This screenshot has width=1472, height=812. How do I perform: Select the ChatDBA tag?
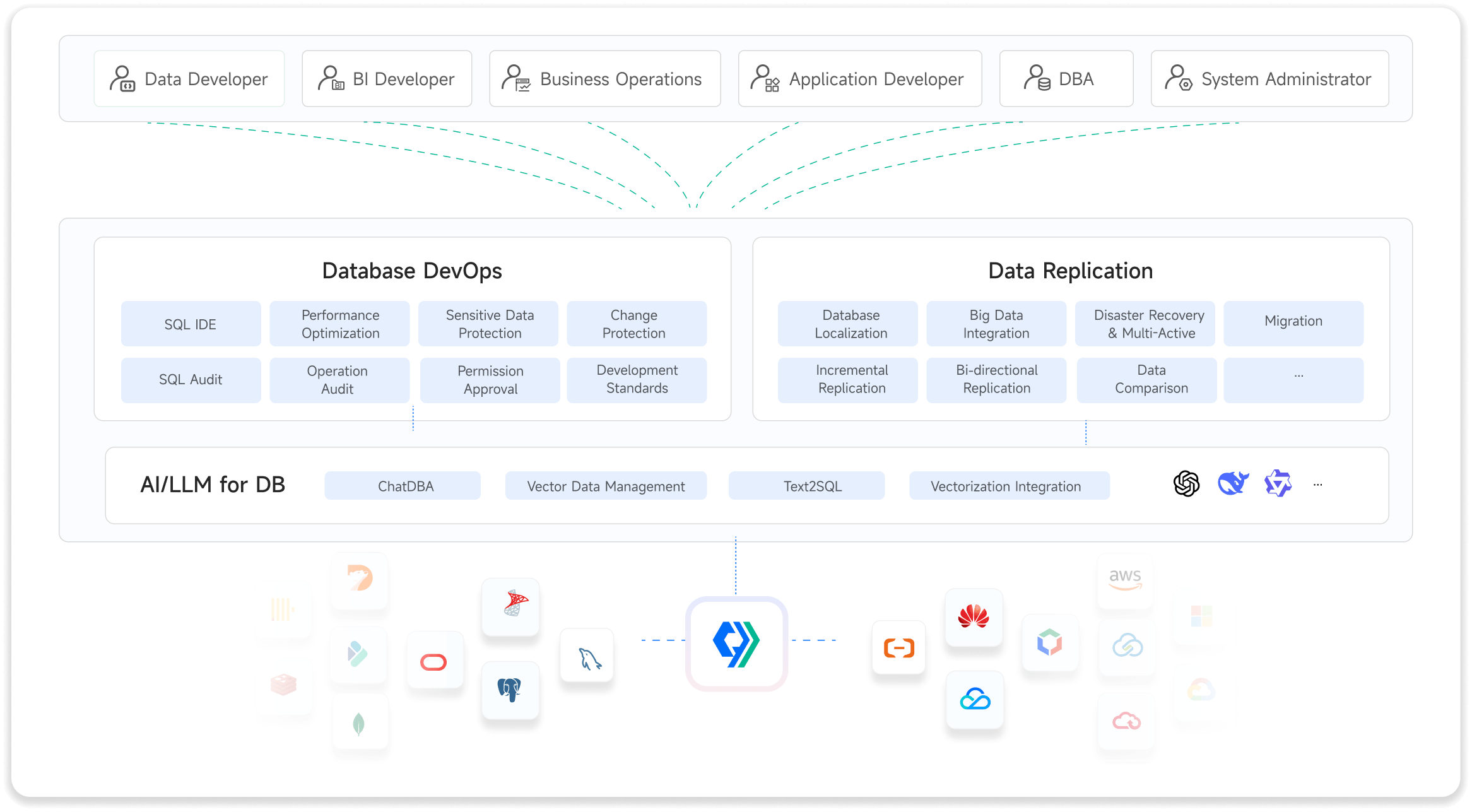coord(403,486)
